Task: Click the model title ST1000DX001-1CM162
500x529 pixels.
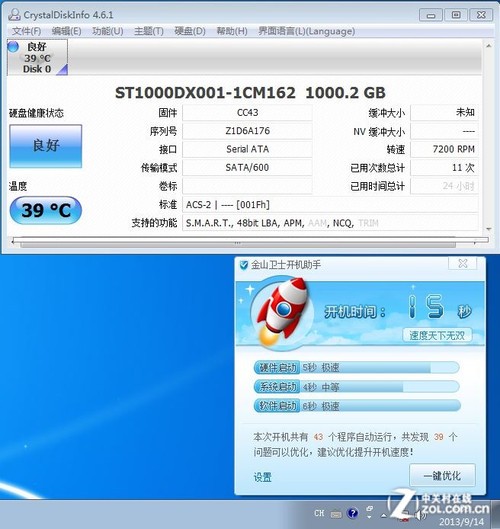Action: click(x=205, y=93)
